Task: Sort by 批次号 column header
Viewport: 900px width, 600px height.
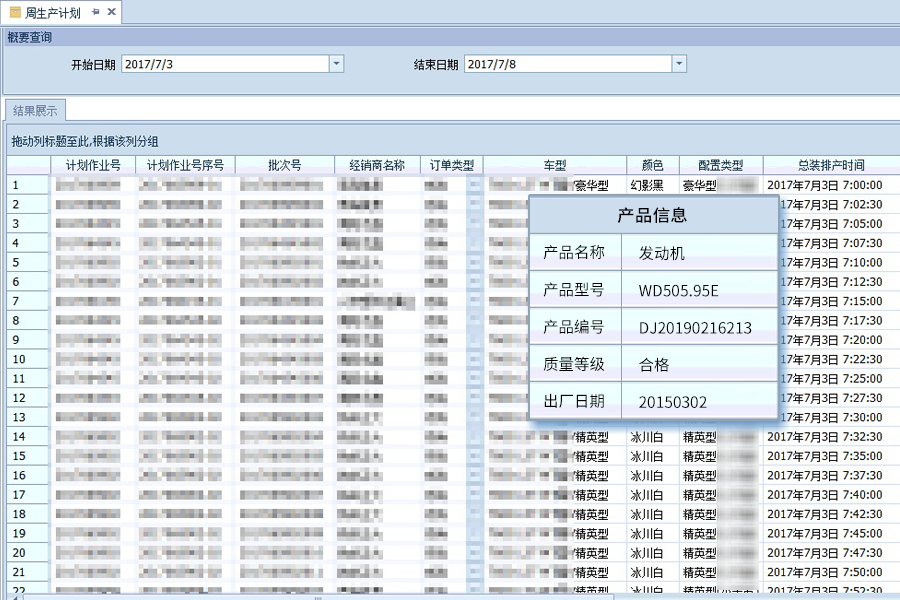Action: tap(285, 165)
